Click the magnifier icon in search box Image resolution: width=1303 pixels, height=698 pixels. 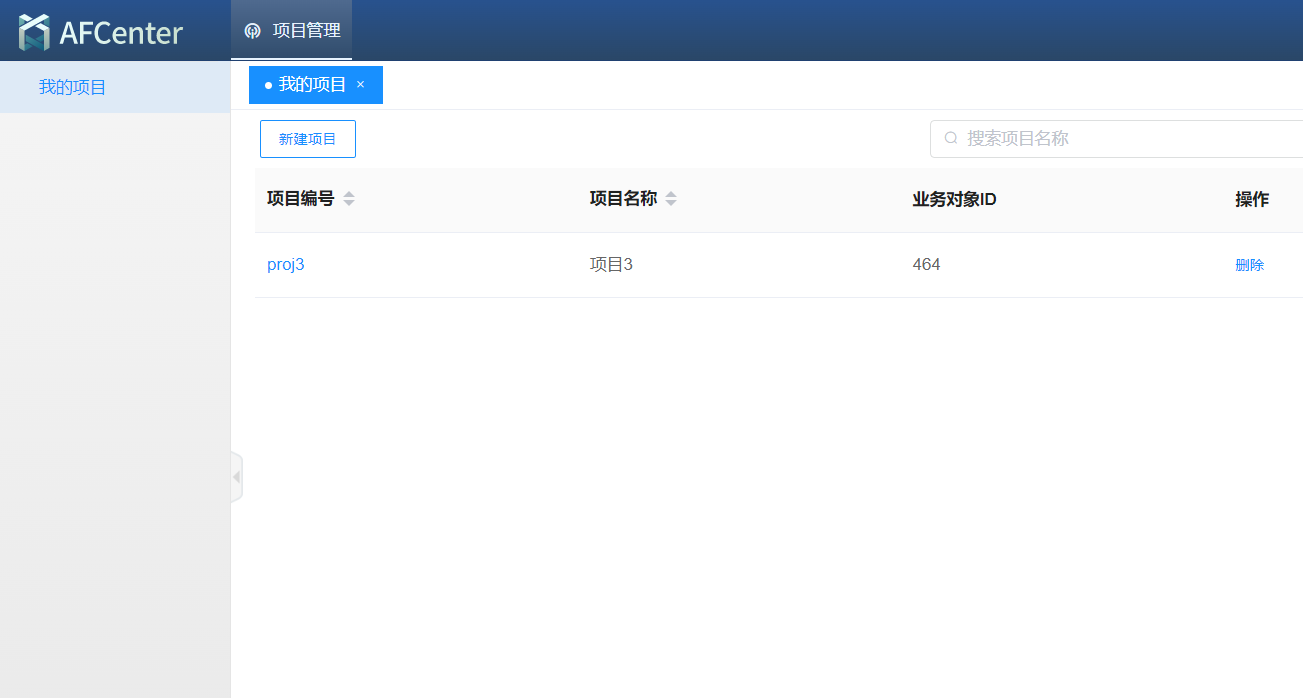(x=951, y=138)
